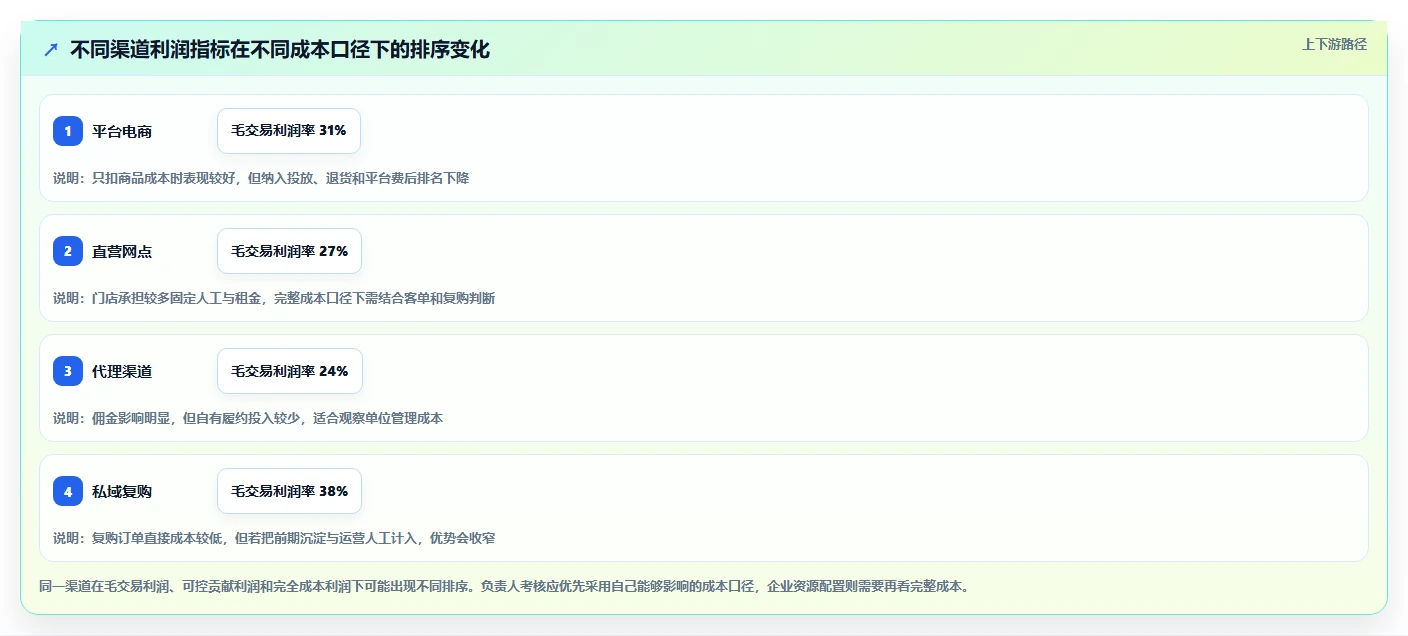Viewport: 1408px width, 636px height.
Task: Click the 直营网点 description about 固定人工与租金
Action: pos(274,298)
